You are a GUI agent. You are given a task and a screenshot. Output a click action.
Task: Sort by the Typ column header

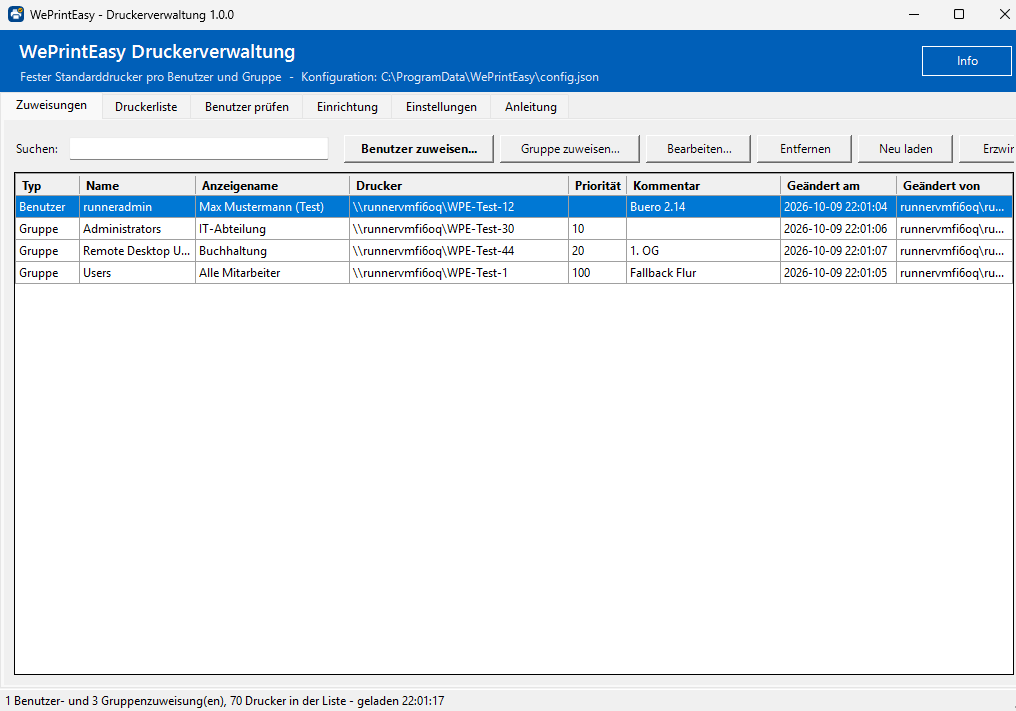(x=47, y=185)
